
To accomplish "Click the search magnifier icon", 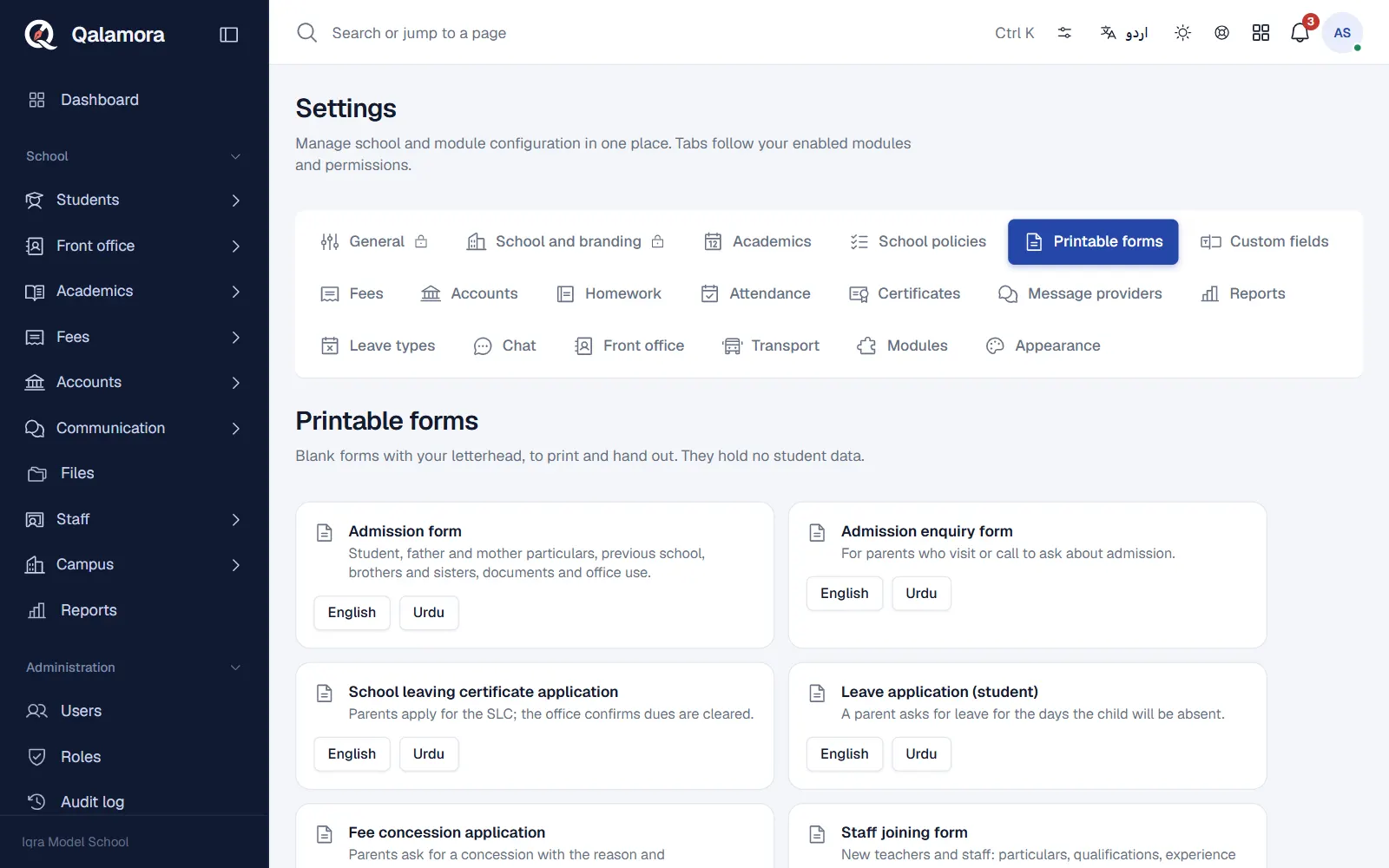I will 306,33.
